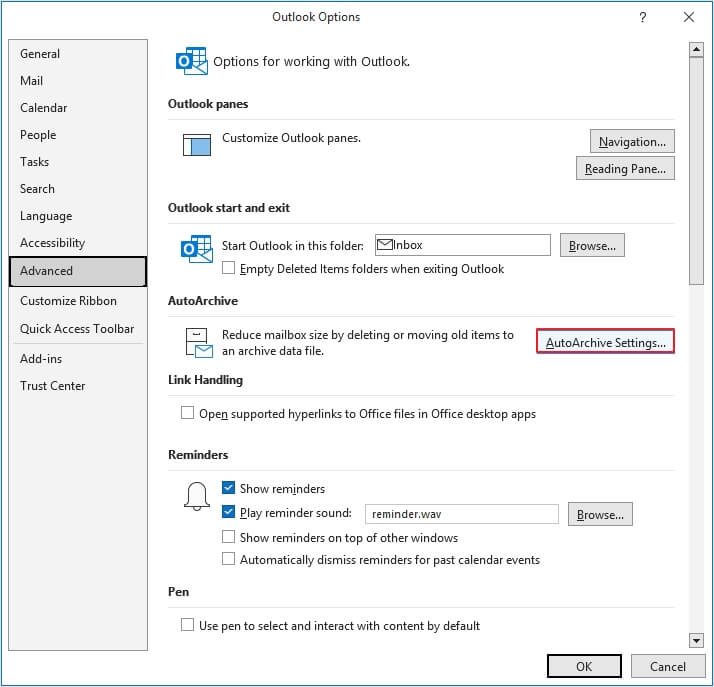Confirm with the OK button
The height and width of the screenshot is (687, 714).
[x=584, y=667]
